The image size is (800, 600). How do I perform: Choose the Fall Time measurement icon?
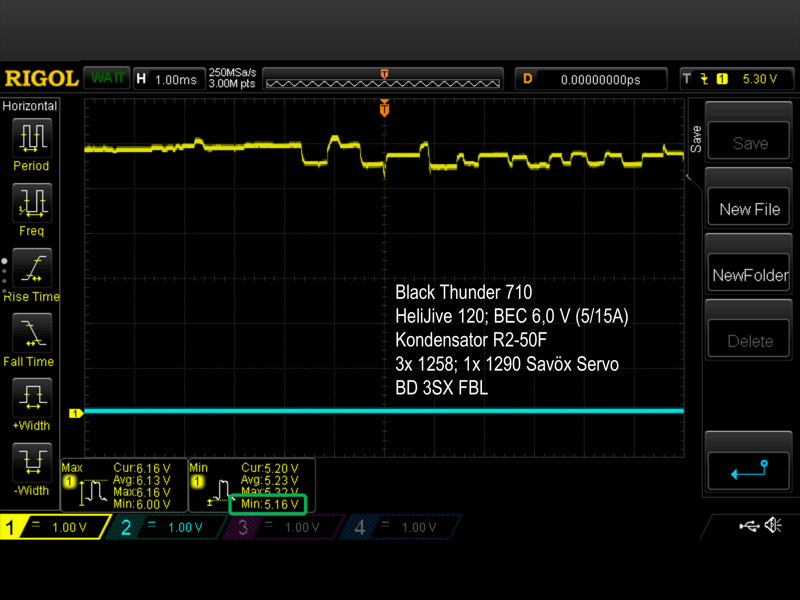(x=32, y=333)
